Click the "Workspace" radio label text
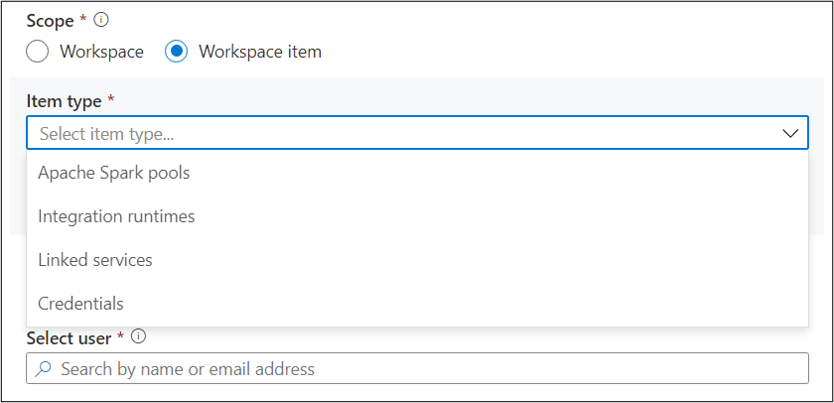The image size is (834, 403). click(x=101, y=51)
